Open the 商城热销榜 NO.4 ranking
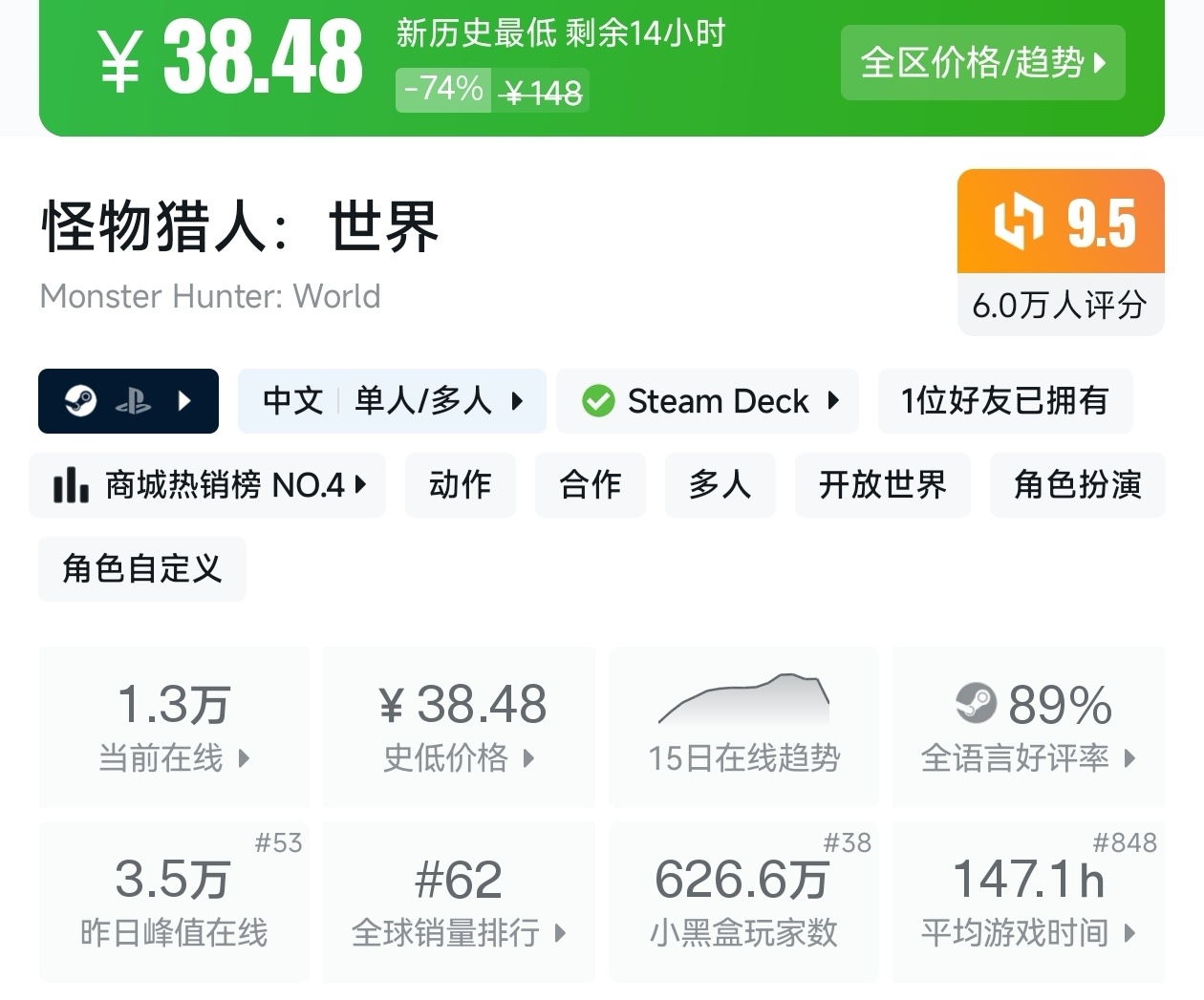Image resolution: width=1204 pixels, height=1000 pixels. pyautogui.click(x=208, y=485)
